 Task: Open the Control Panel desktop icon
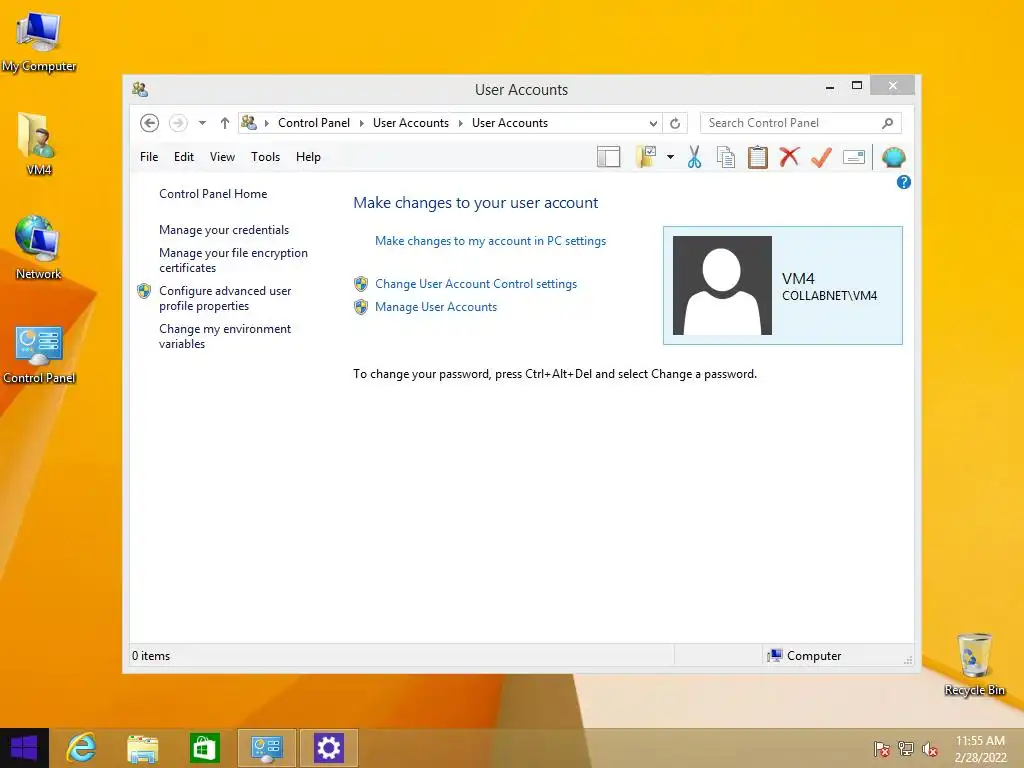pos(39,353)
